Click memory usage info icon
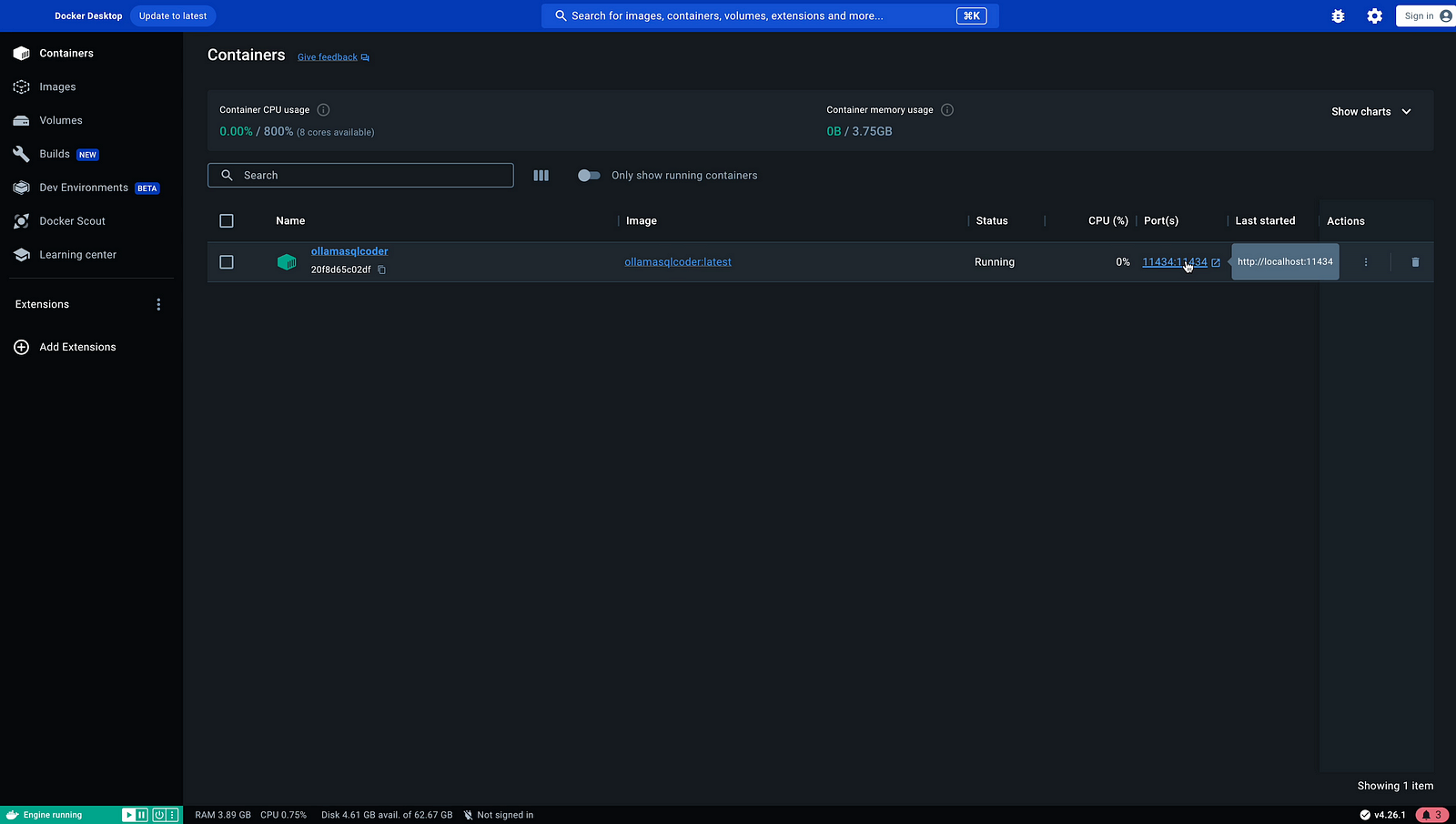 (946, 110)
